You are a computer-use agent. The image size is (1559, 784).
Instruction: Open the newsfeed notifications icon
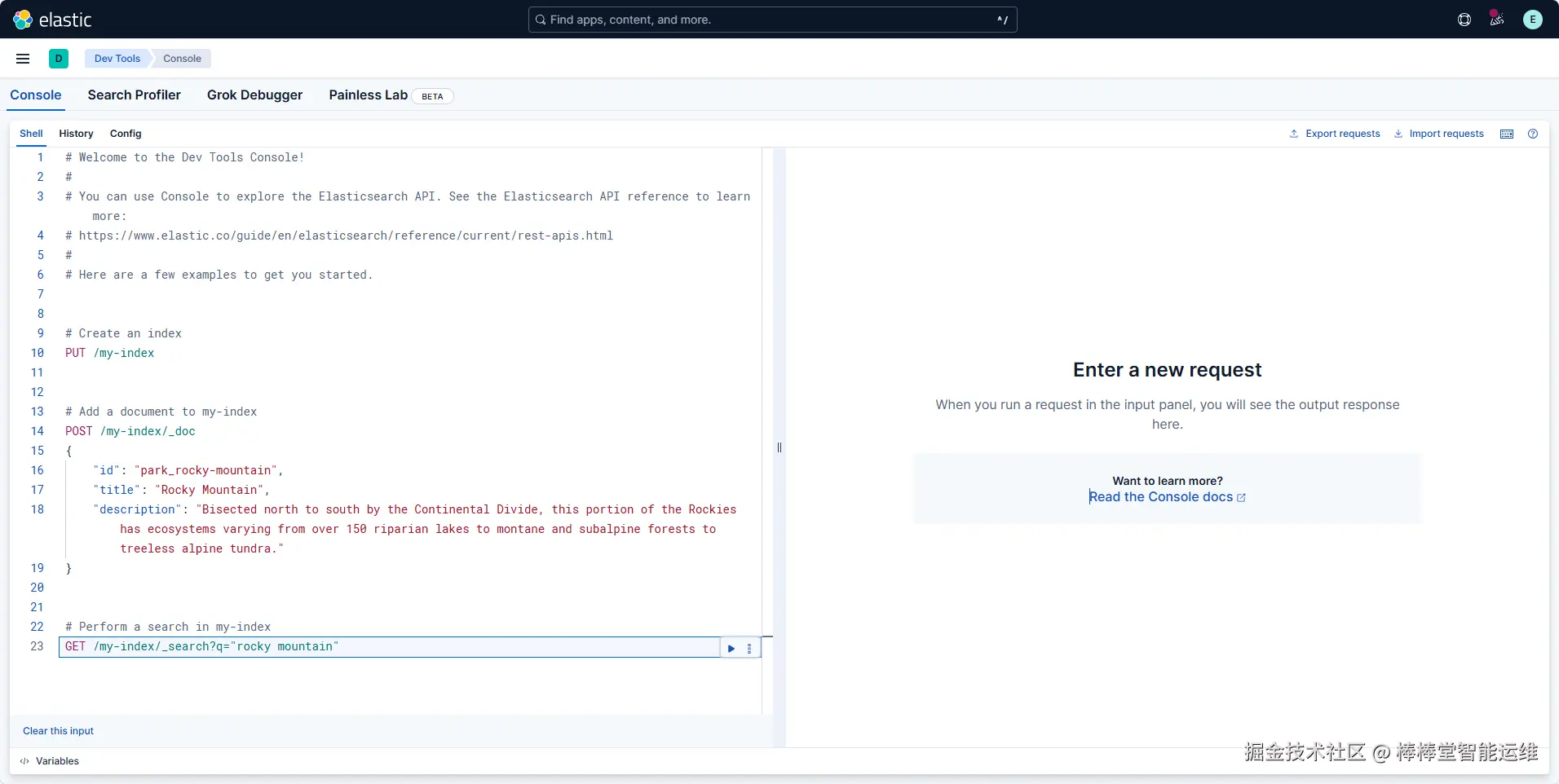(x=1497, y=20)
